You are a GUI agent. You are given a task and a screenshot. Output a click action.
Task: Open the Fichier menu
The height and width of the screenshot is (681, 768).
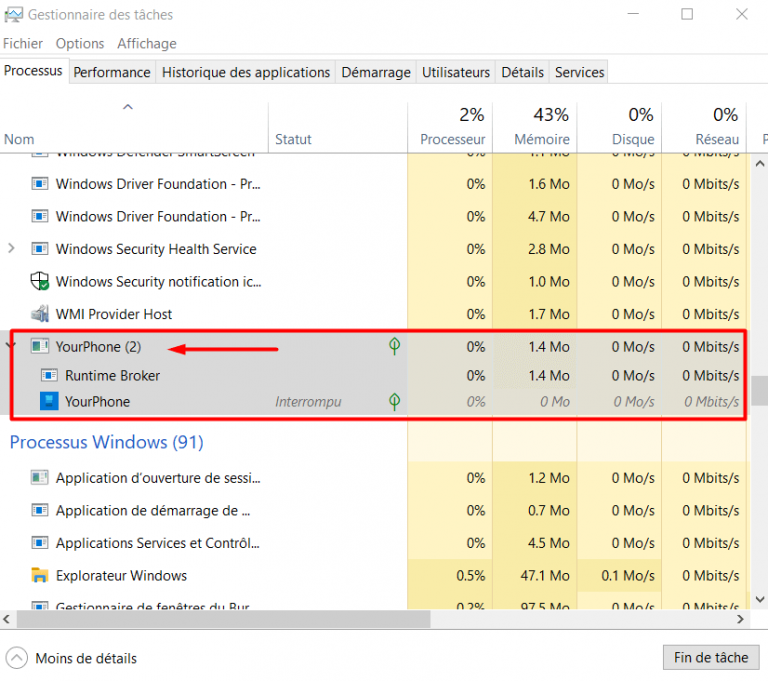23,44
